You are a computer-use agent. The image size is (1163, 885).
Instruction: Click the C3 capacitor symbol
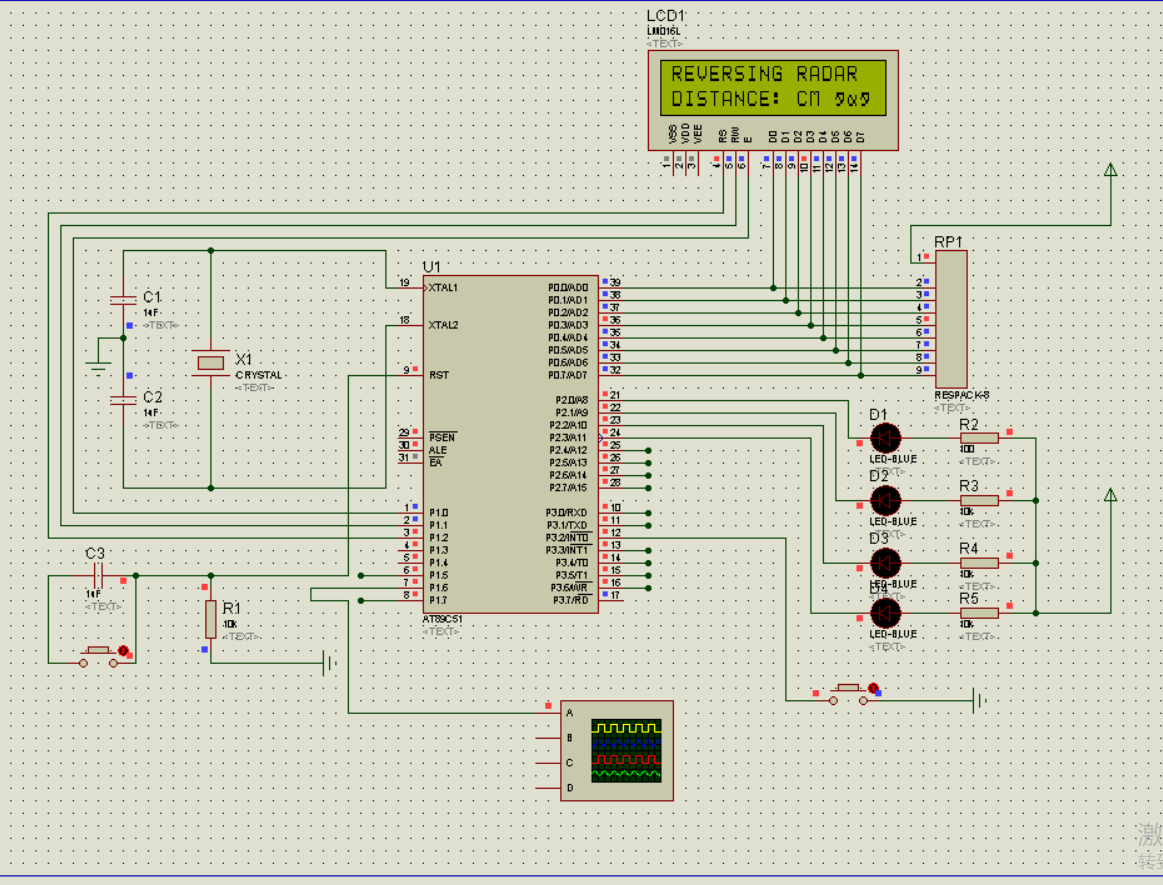(98, 576)
